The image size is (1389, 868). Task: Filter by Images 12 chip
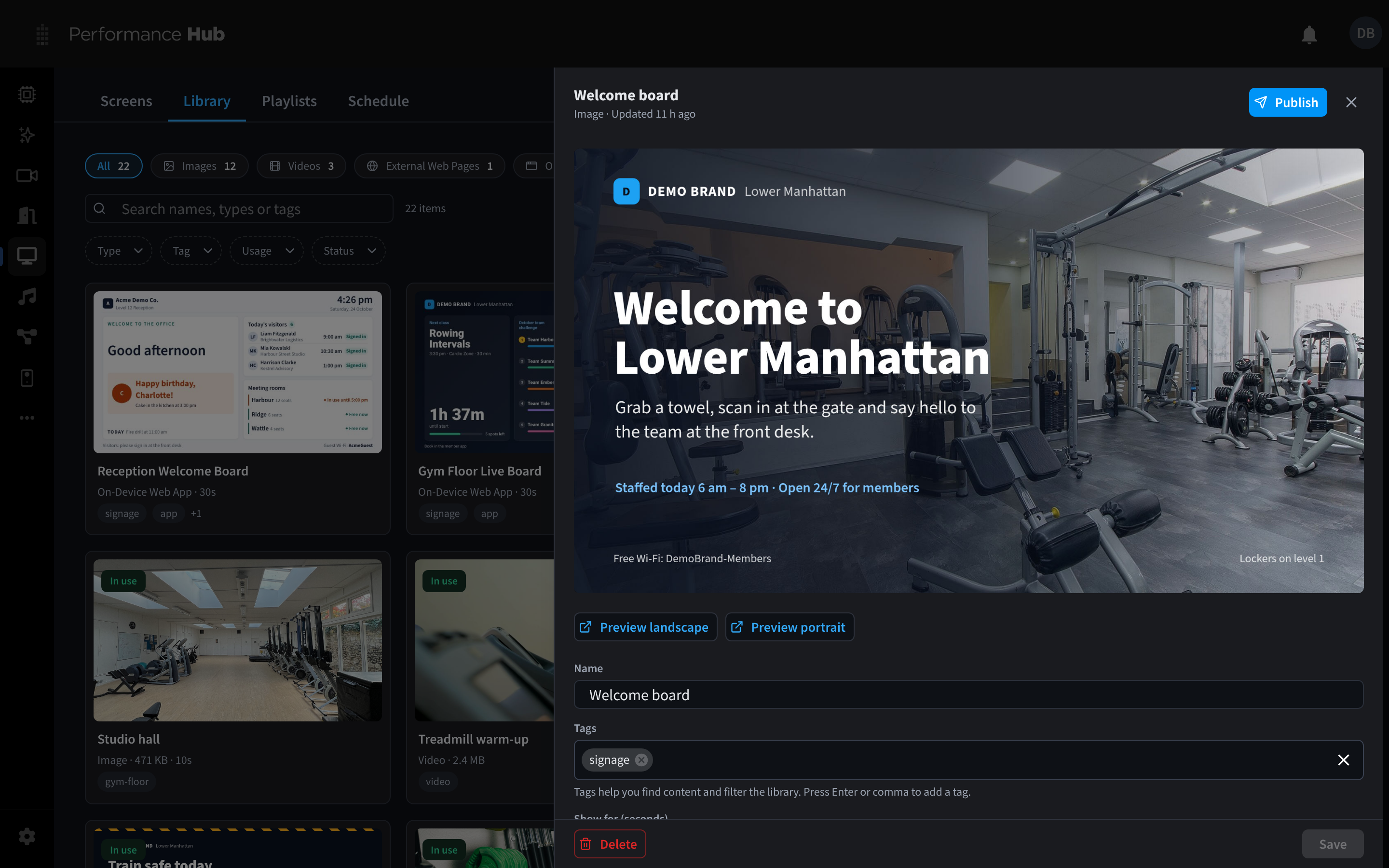[200, 166]
